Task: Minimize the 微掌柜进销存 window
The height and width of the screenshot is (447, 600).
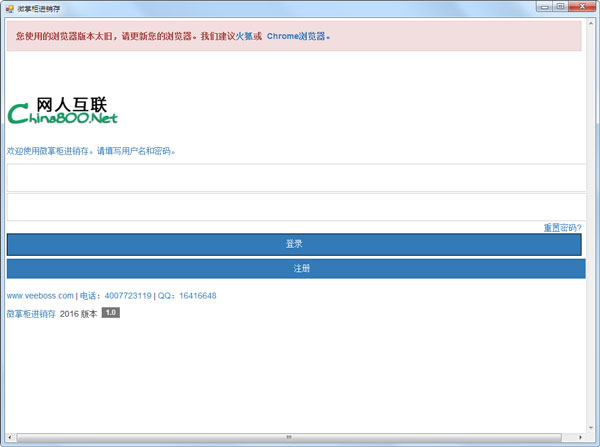Action: [545, 7]
